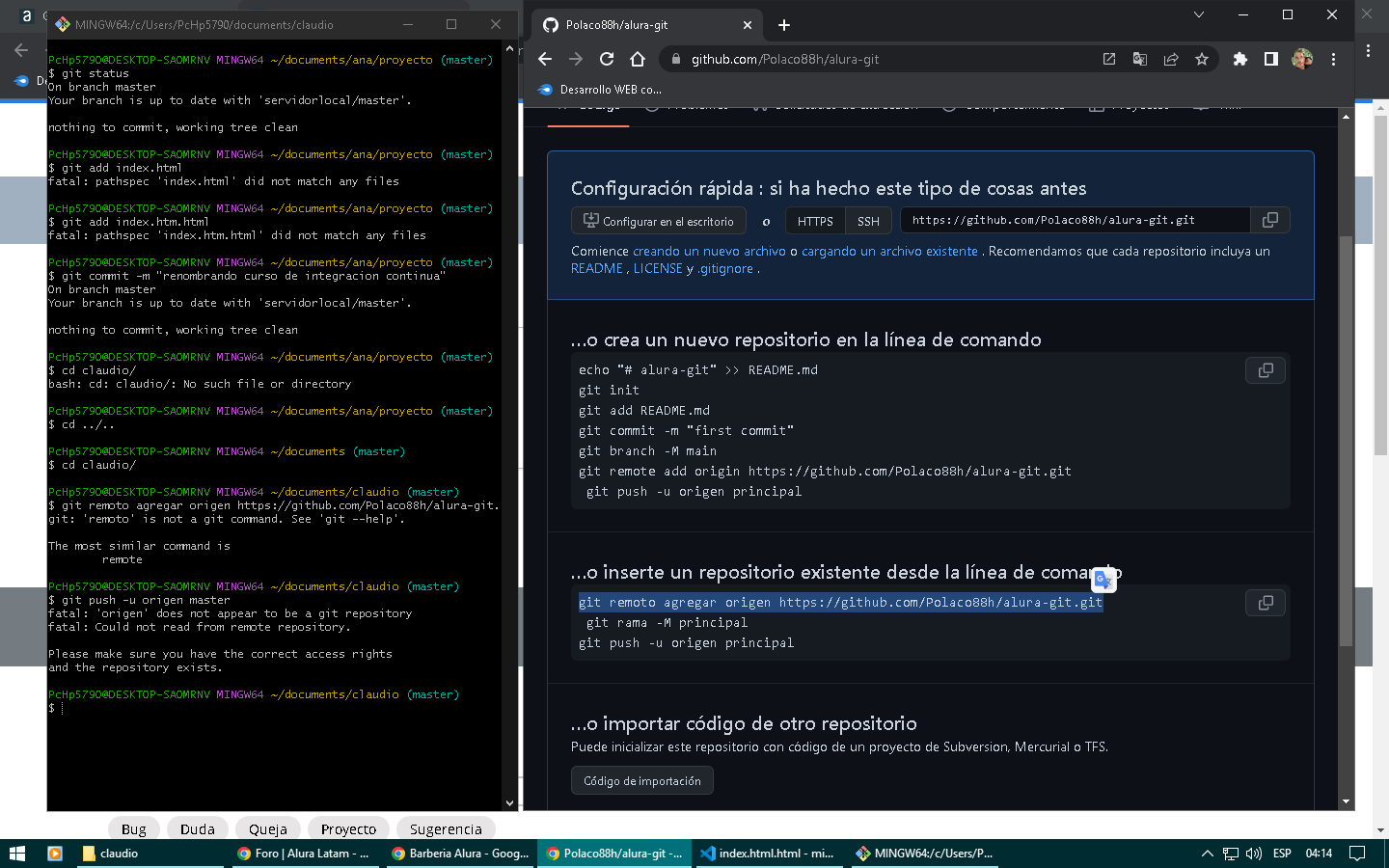Screen dimensions: 1389x868
Task: Click the Chrome back arrow
Action: (x=545, y=59)
